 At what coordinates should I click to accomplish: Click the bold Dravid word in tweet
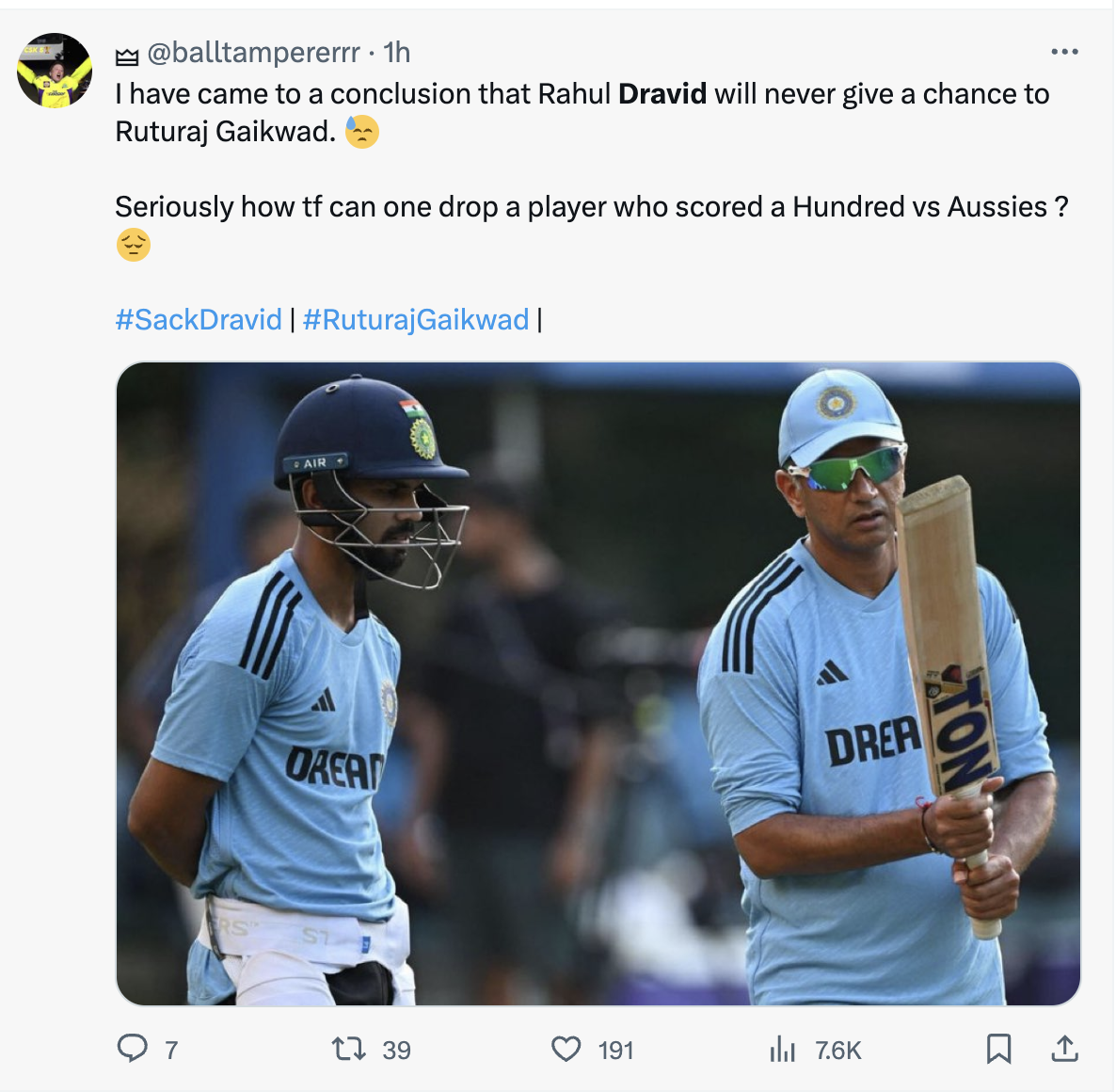[x=662, y=94]
